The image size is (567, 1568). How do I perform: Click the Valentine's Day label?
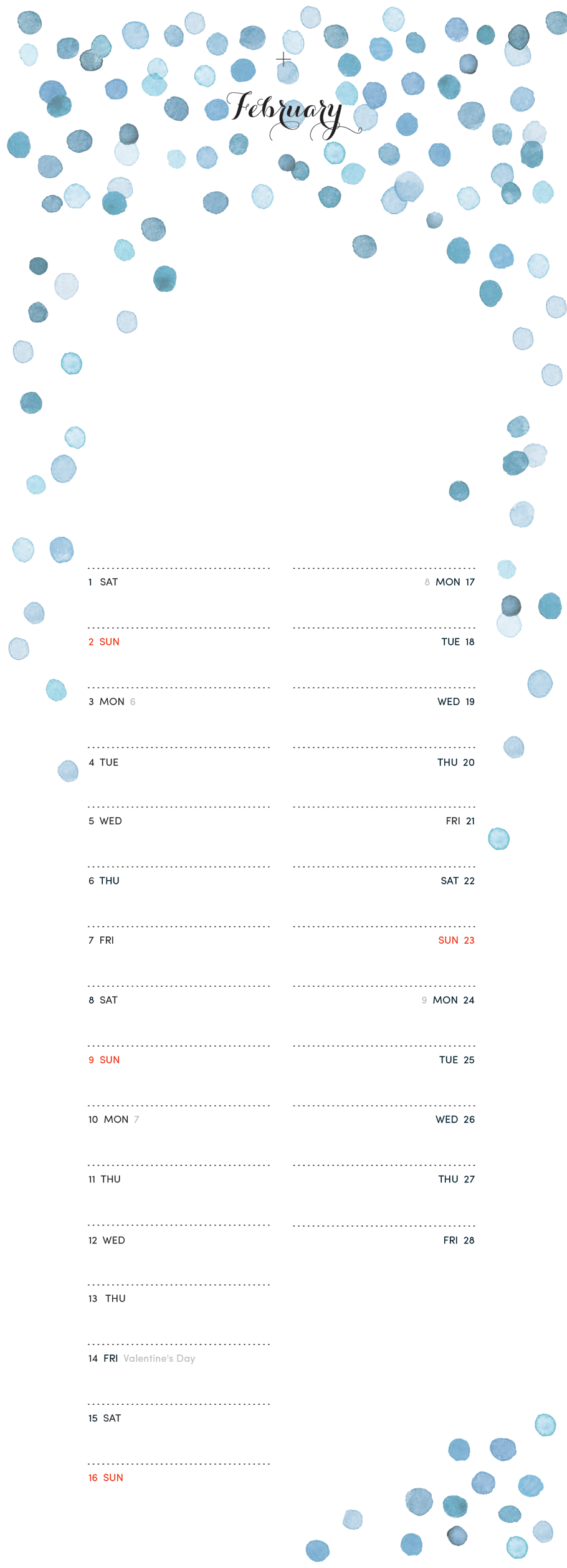click(160, 1358)
